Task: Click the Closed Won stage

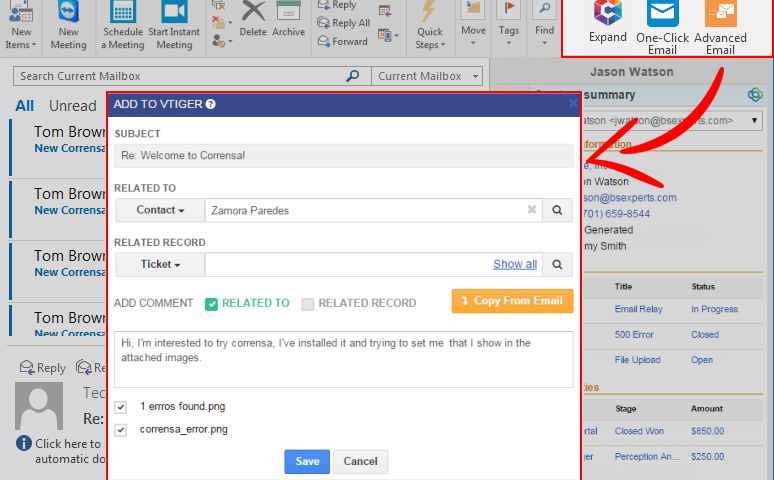Action: [639, 431]
